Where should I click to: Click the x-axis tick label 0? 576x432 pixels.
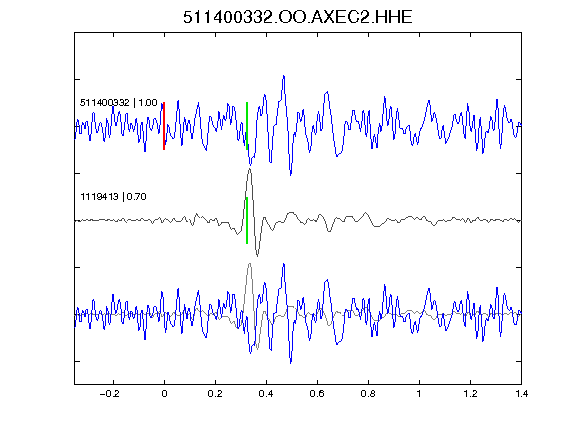point(164,394)
